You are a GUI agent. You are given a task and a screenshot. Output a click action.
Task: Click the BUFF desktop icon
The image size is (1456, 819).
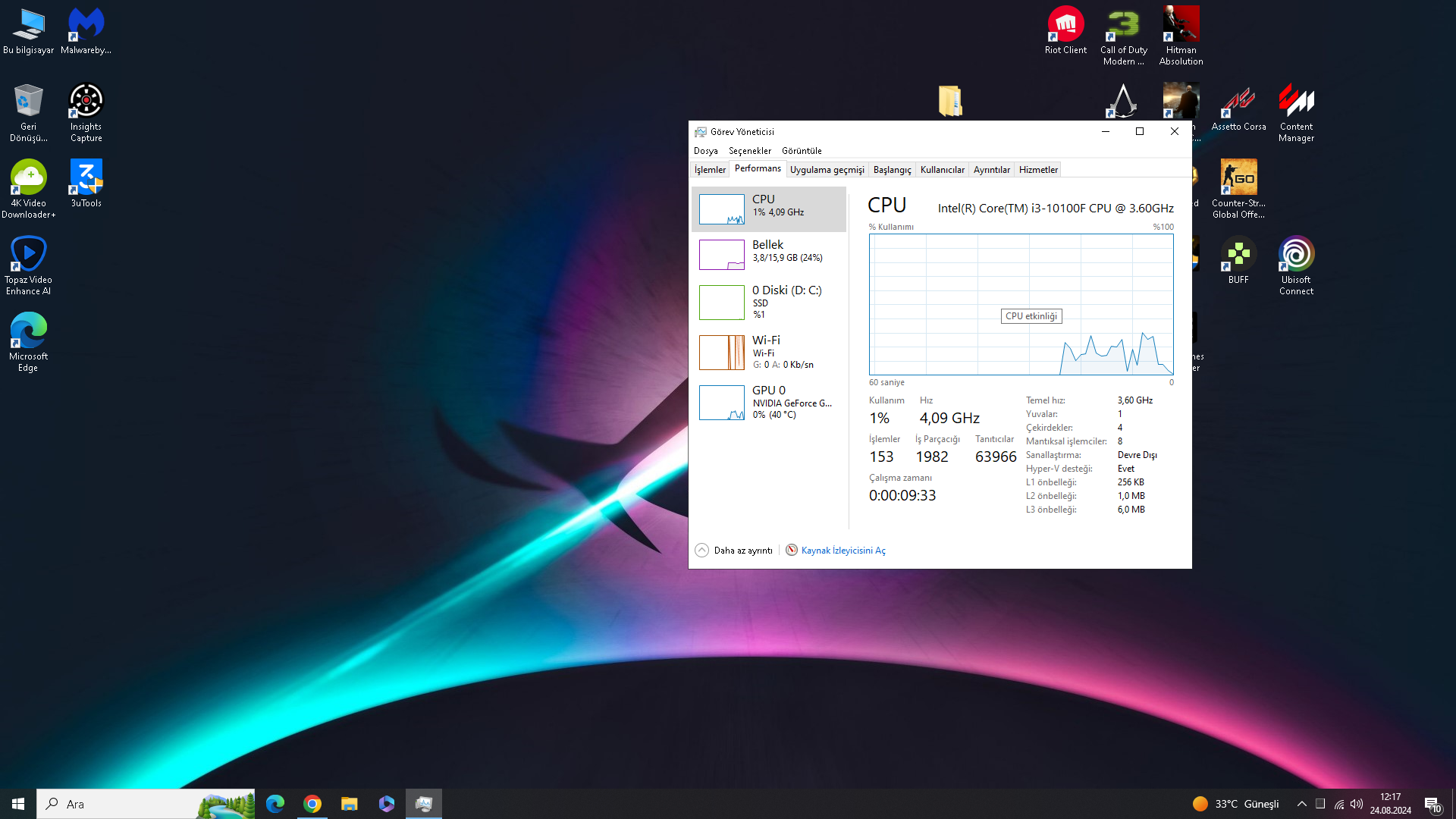(x=1238, y=261)
